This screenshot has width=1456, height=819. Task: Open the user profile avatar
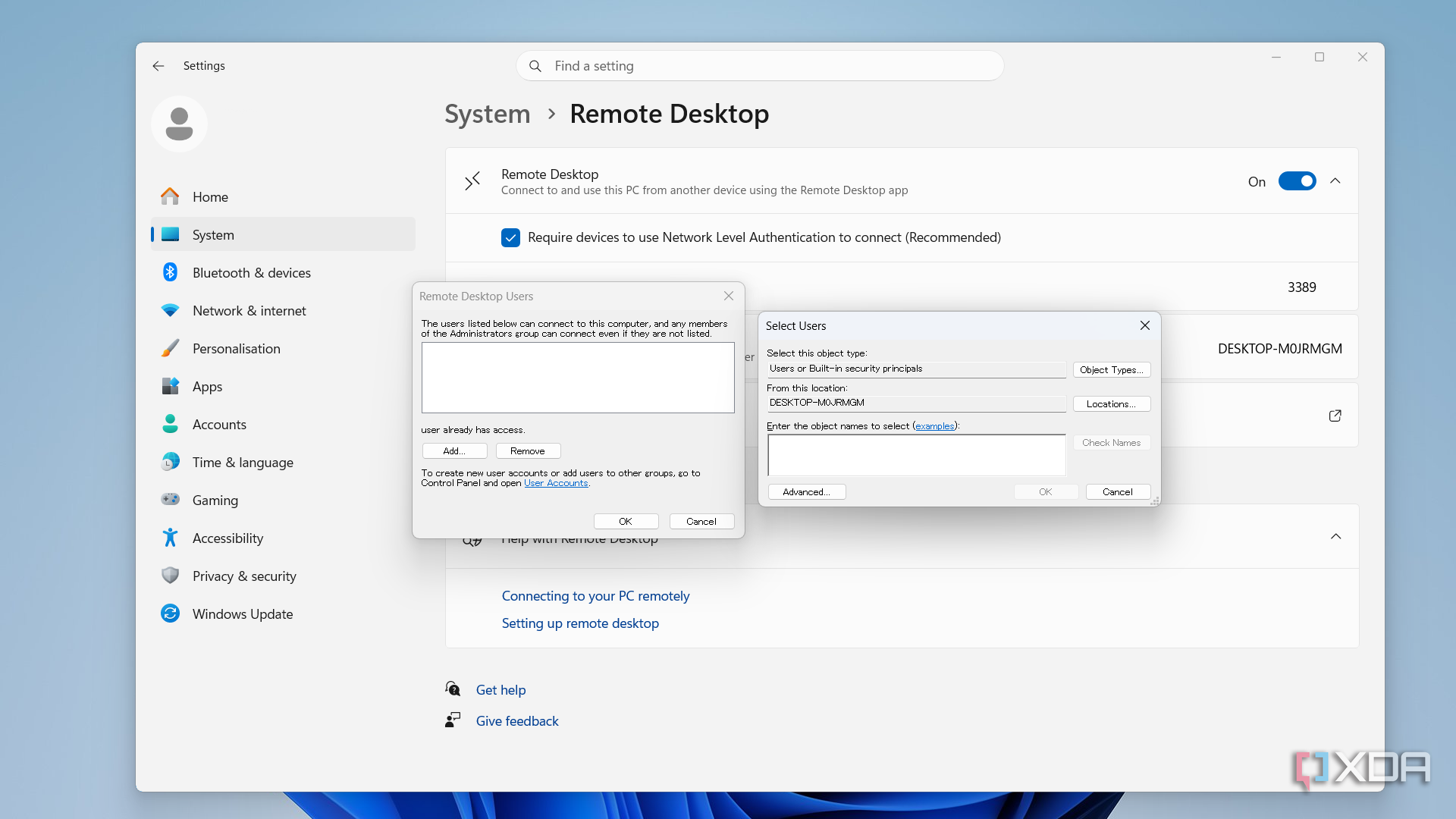(179, 124)
